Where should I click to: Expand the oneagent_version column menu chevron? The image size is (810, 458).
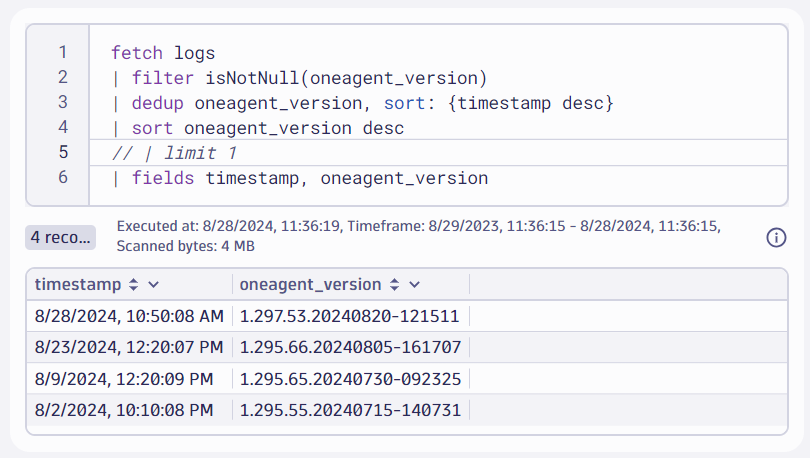click(x=415, y=284)
